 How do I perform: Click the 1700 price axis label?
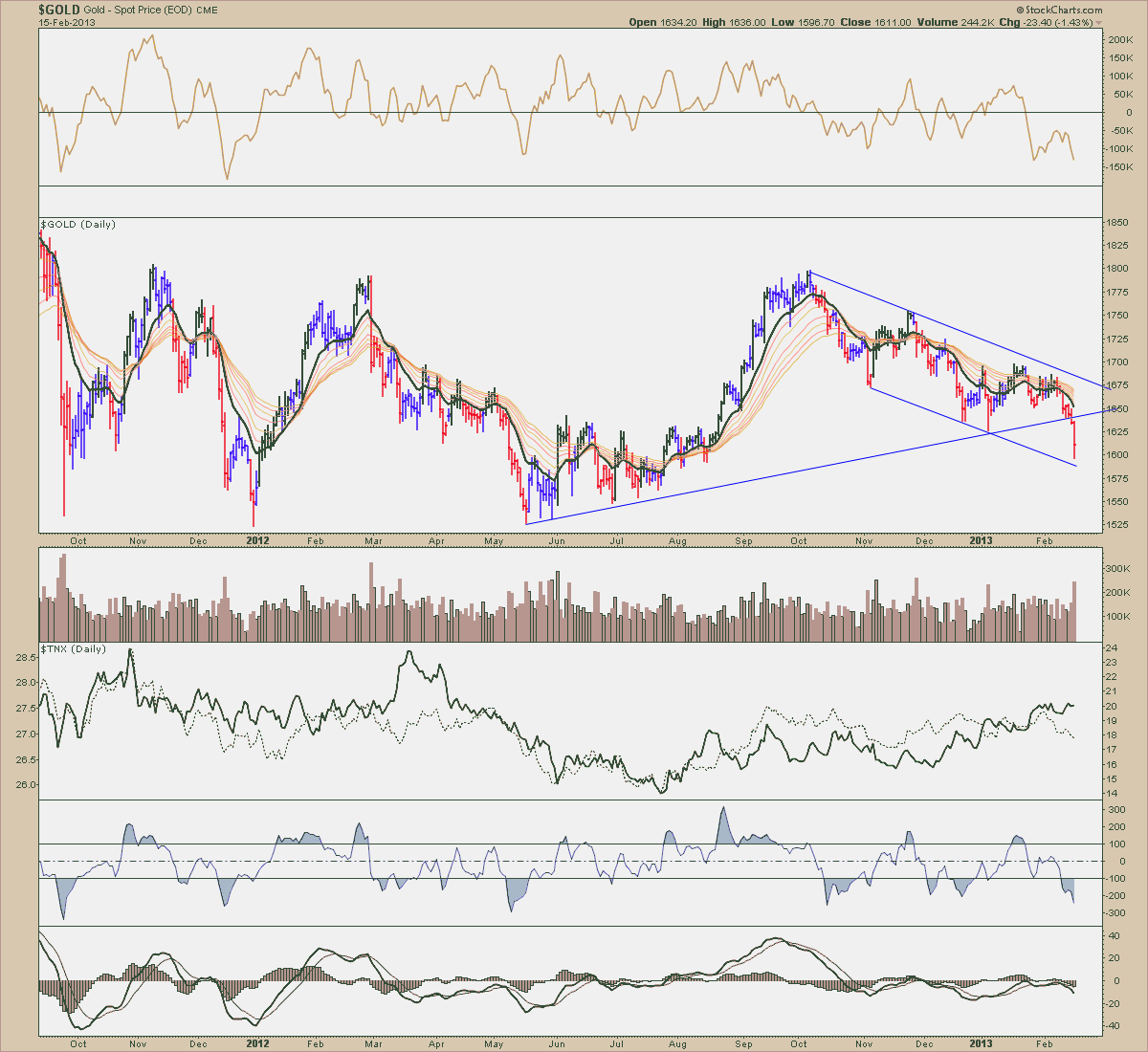coord(1117,362)
